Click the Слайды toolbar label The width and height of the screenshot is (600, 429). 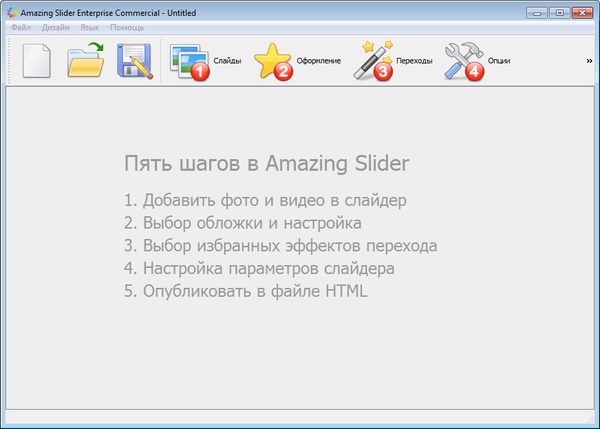227,61
